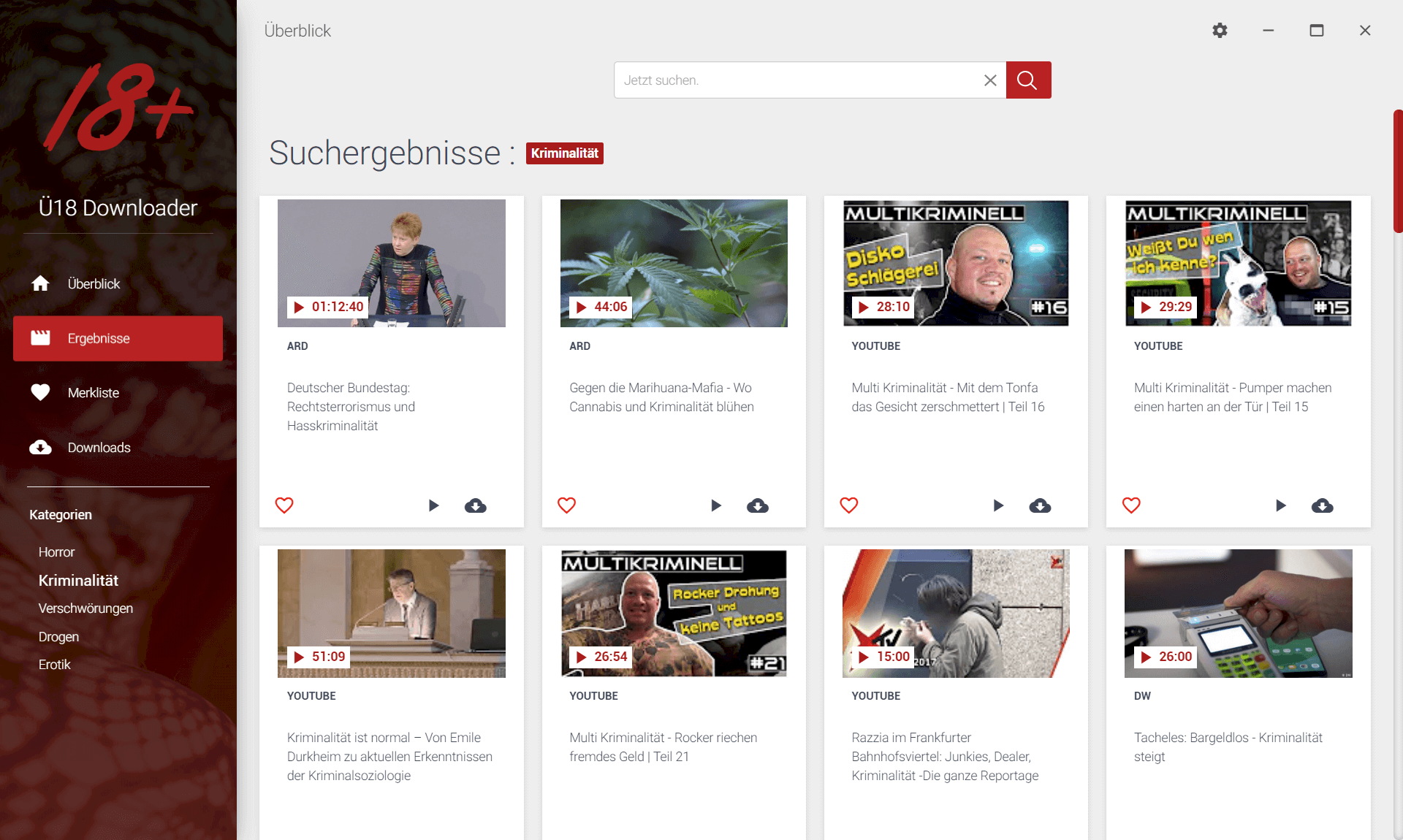The height and width of the screenshot is (840, 1403).
Task: Go to Merkliste in the sidebar
Action: (x=93, y=393)
